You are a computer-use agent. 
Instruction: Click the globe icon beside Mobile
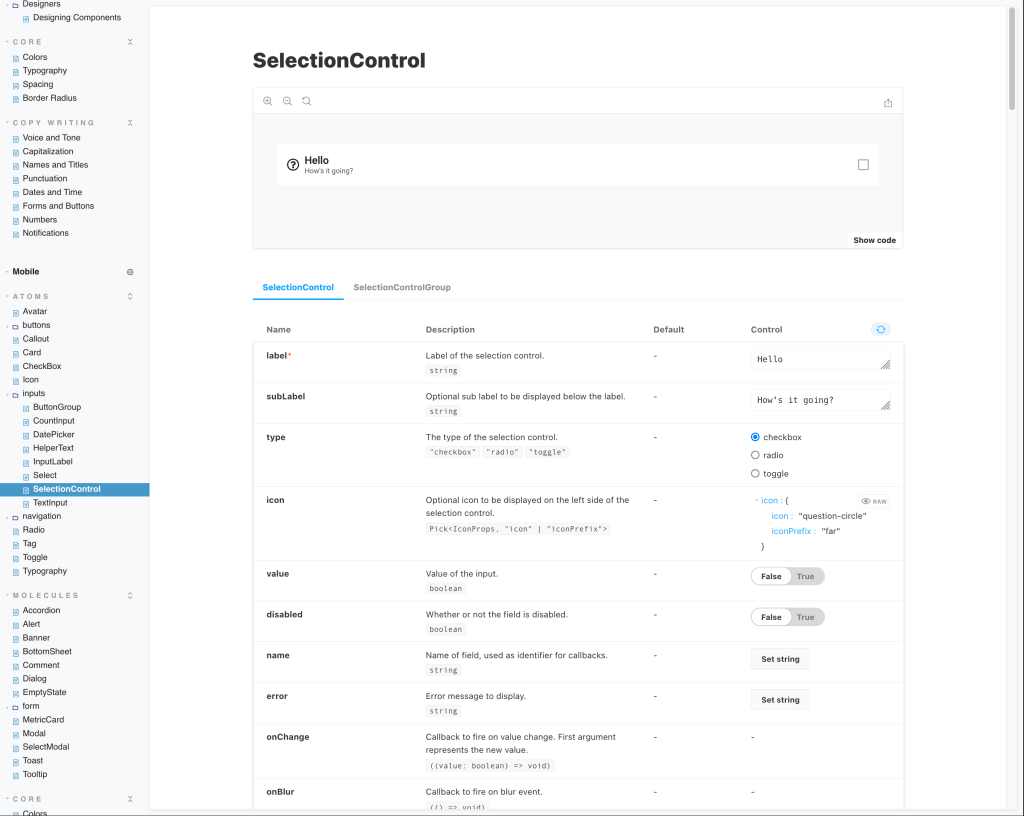click(x=130, y=272)
